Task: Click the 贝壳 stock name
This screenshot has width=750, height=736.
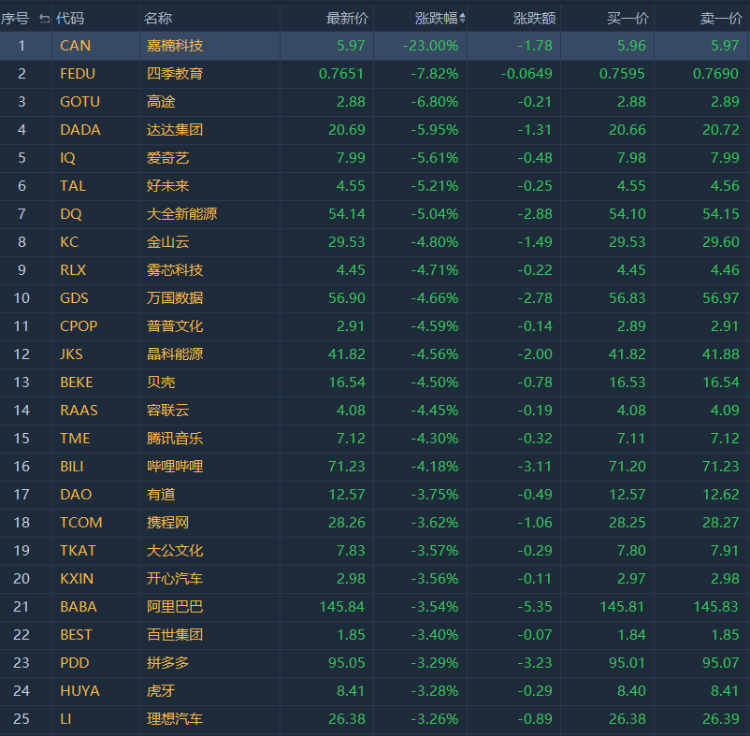Action: point(161,382)
